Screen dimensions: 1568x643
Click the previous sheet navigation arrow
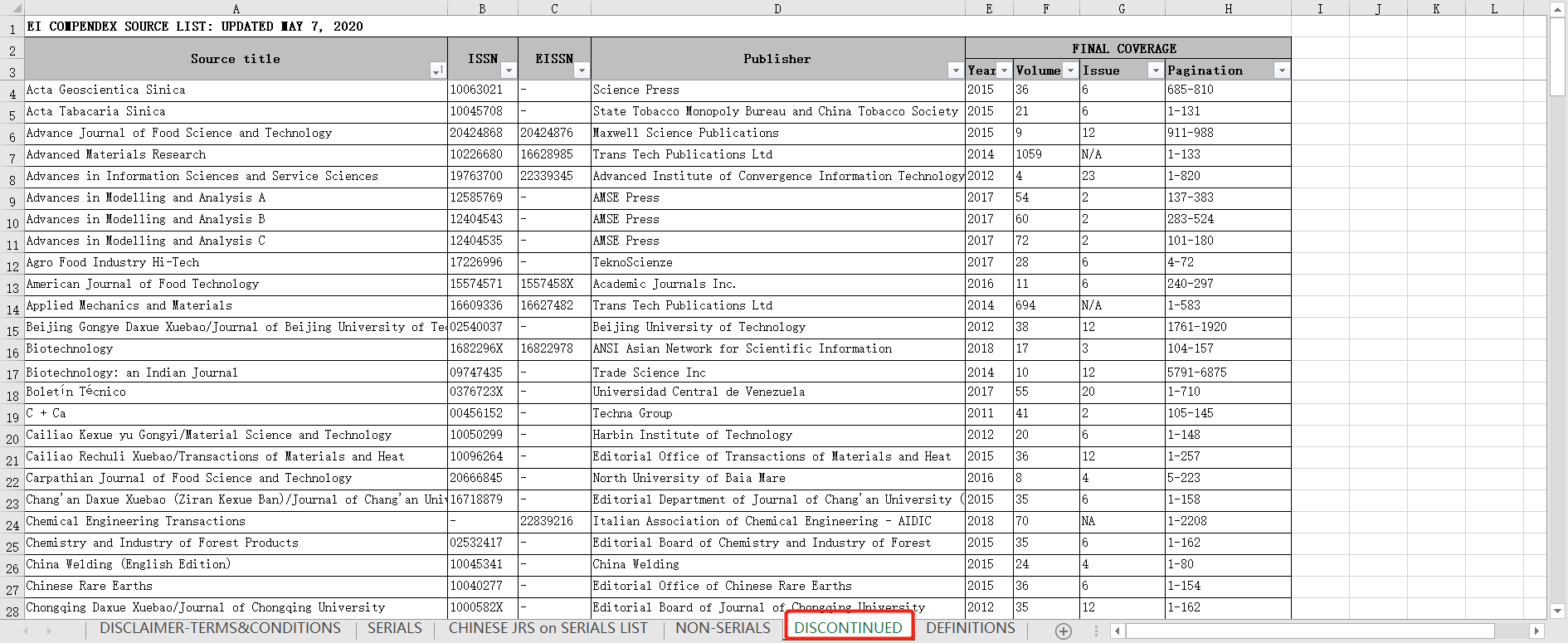pyautogui.click(x=25, y=631)
